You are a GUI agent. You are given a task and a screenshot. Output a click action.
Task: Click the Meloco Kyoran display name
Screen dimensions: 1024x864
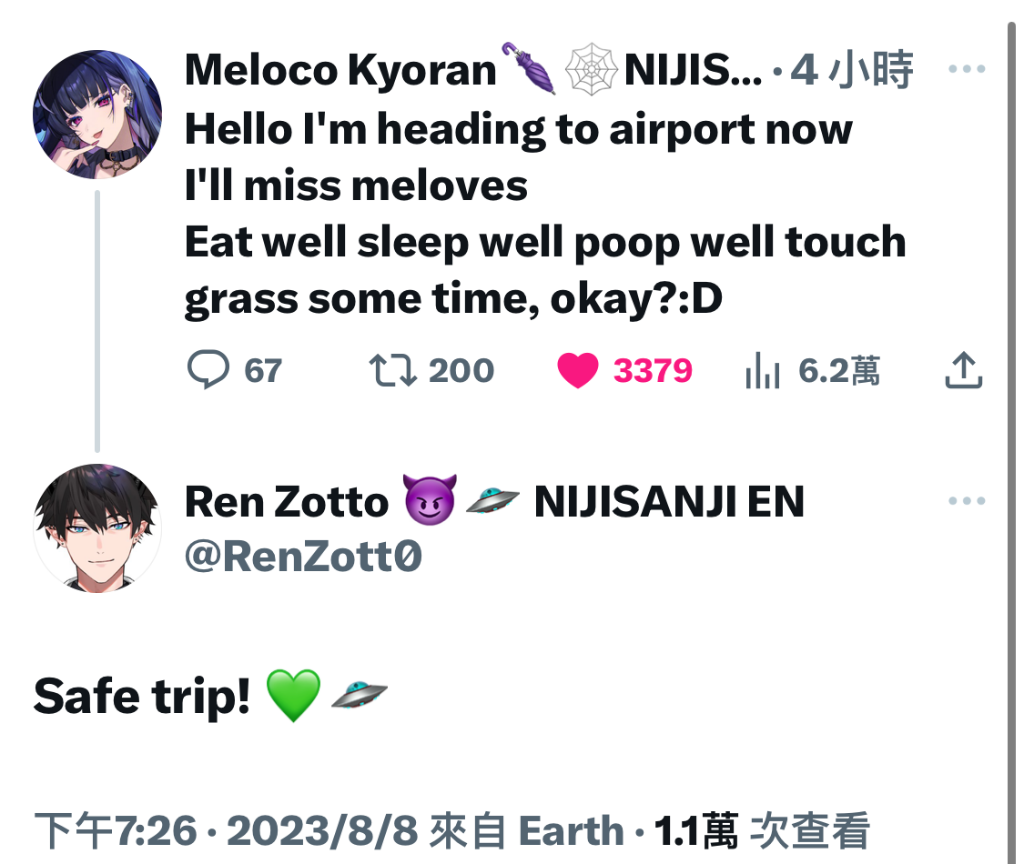click(x=340, y=69)
